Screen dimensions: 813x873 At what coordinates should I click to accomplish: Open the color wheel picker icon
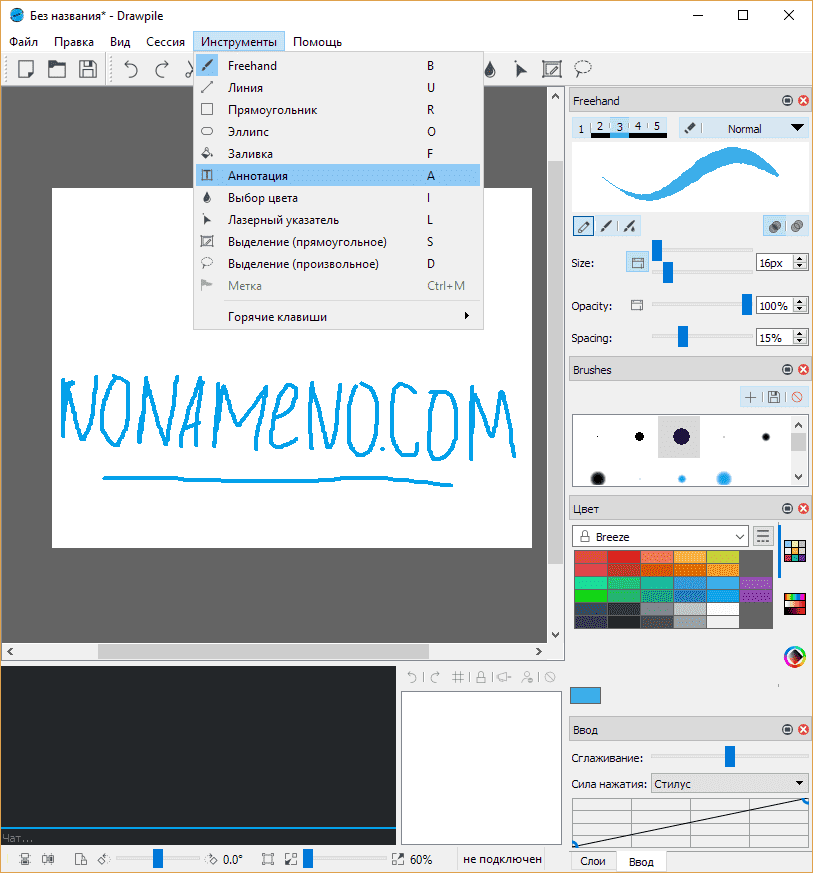tap(795, 656)
